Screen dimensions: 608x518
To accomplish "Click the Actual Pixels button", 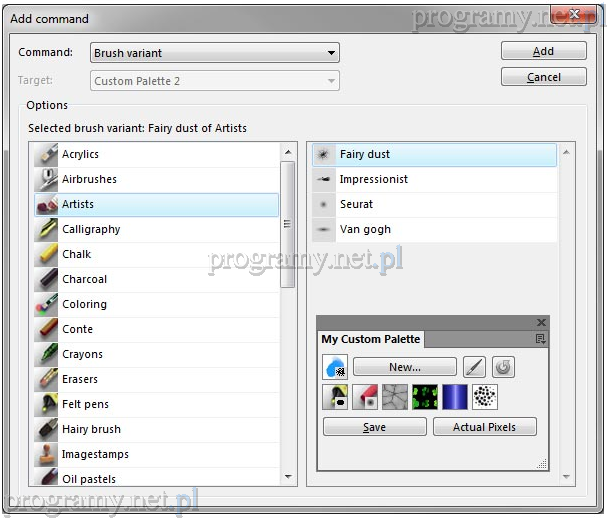I will (x=484, y=427).
